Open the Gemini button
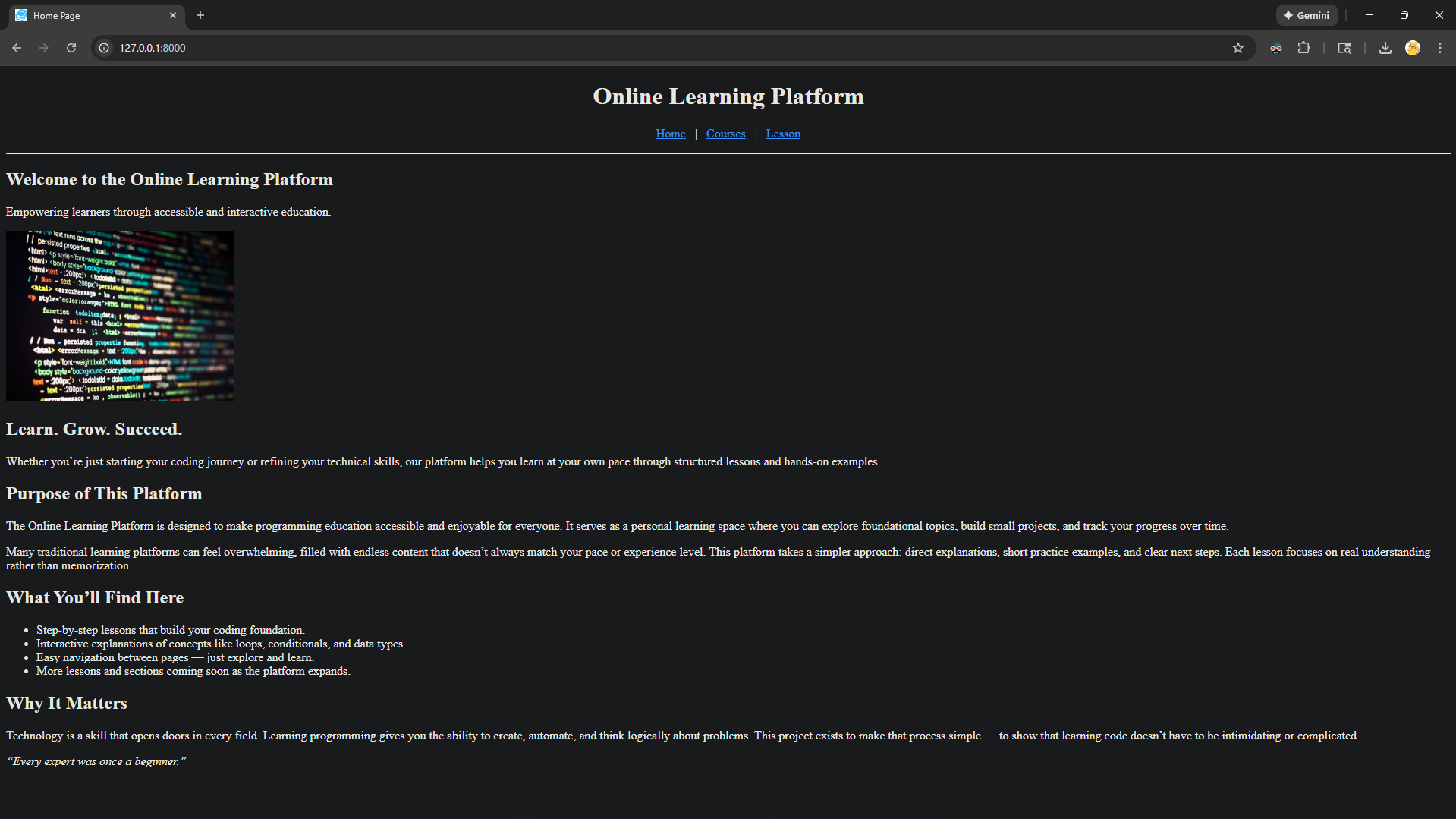1456x819 pixels. click(x=1306, y=15)
